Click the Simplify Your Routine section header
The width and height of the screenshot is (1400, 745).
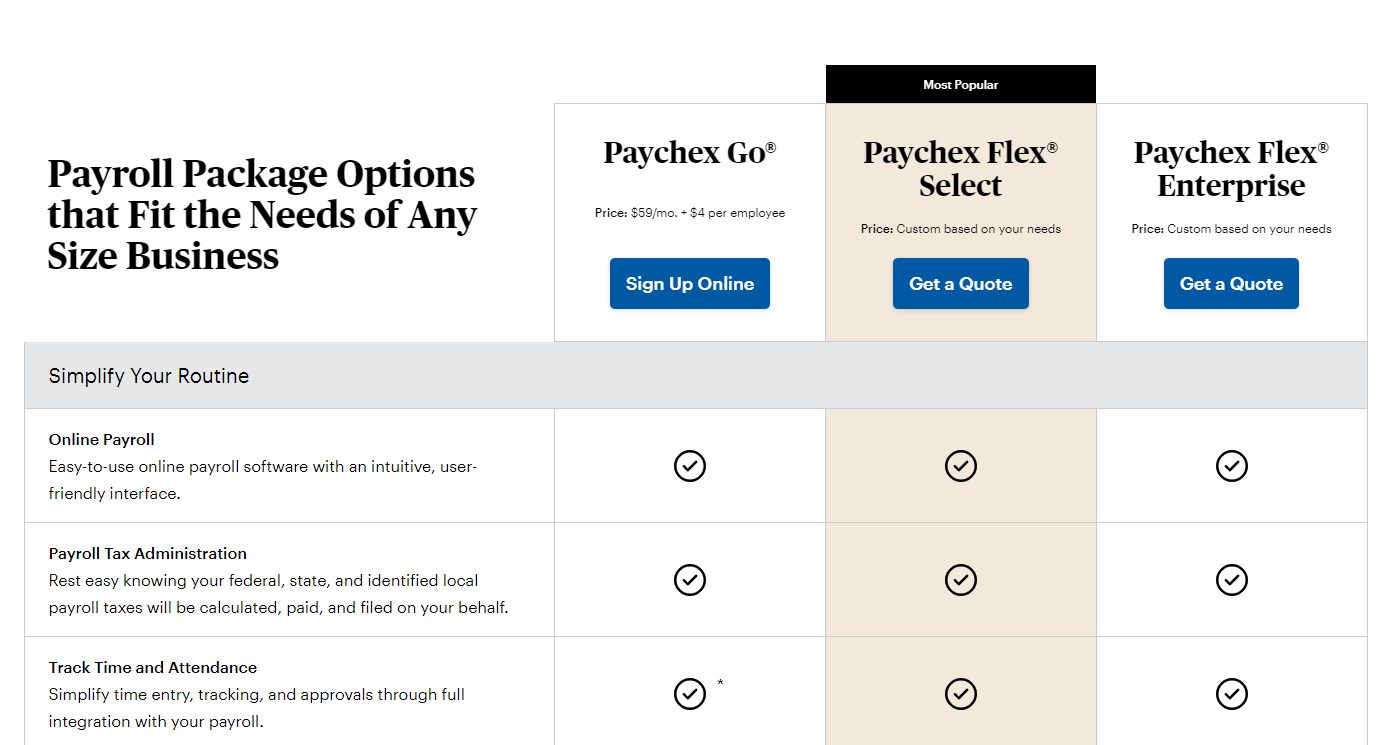(x=696, y=376)
